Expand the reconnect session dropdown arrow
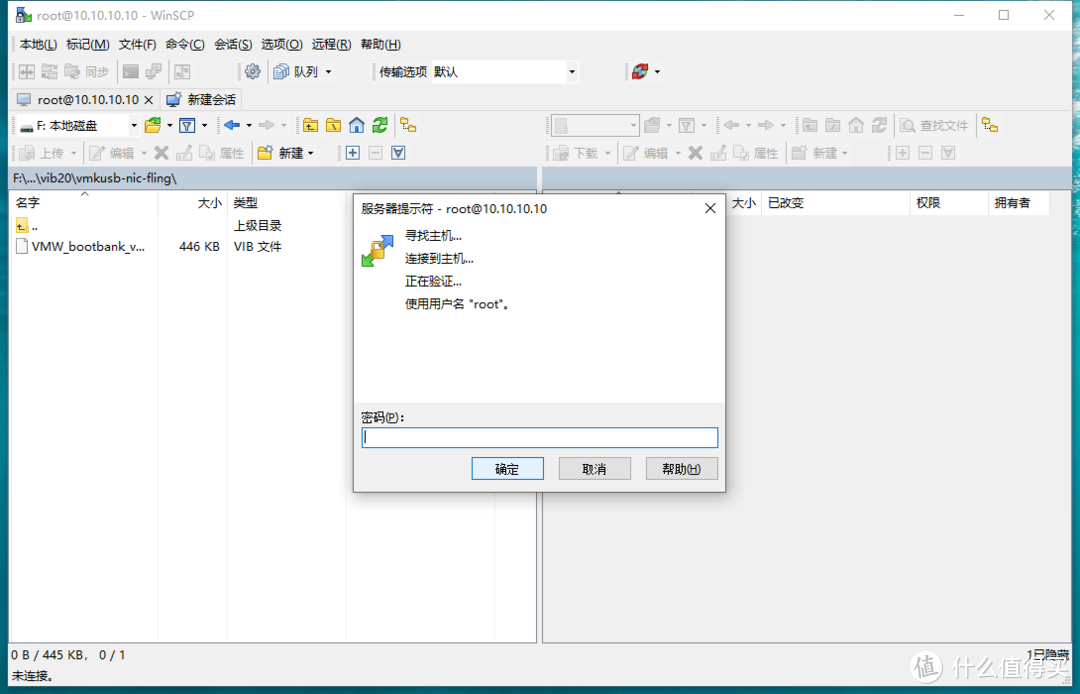The height and width of the screenshot is (694, 1080). coord(657,72)
